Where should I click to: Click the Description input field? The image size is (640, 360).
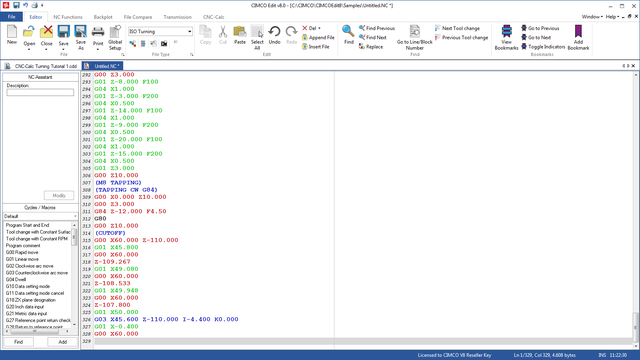40,93
